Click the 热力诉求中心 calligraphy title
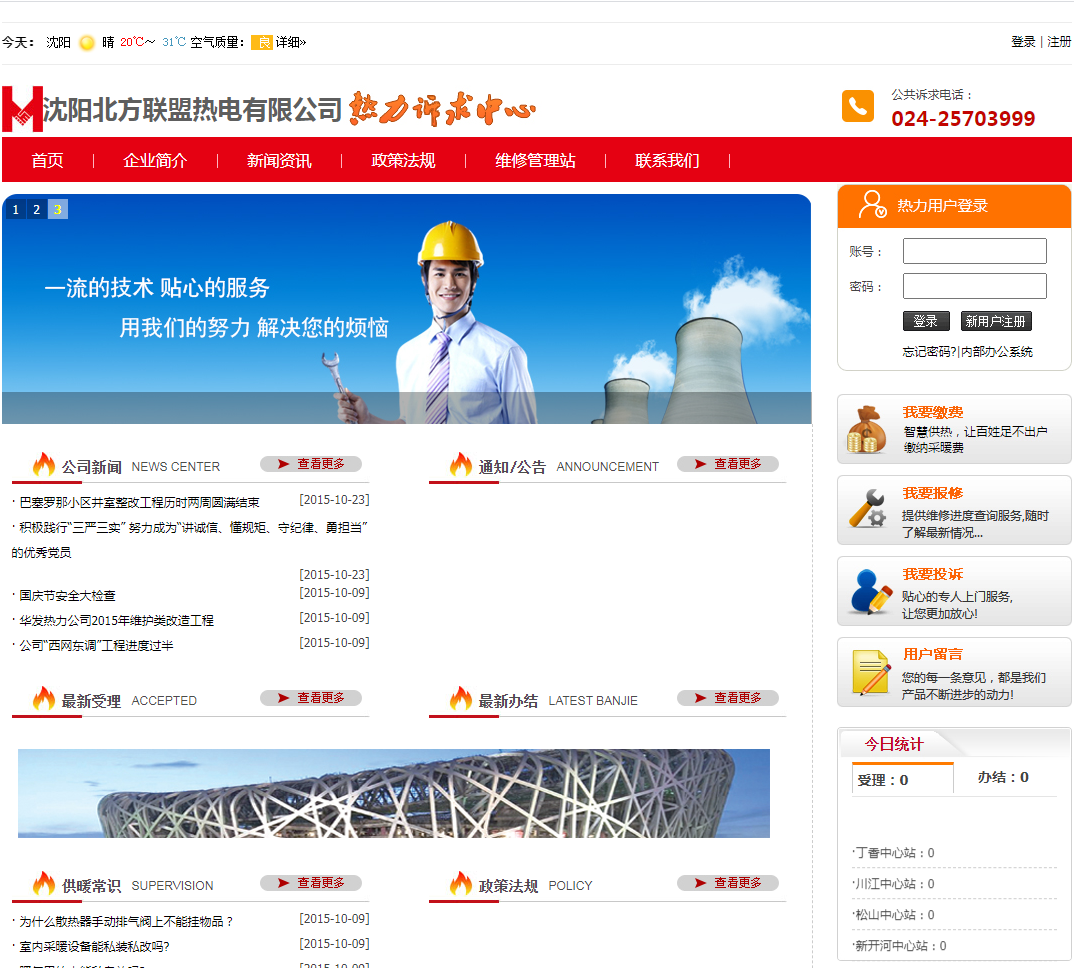This screenshot has height=968, width=1074. point(442,108)
